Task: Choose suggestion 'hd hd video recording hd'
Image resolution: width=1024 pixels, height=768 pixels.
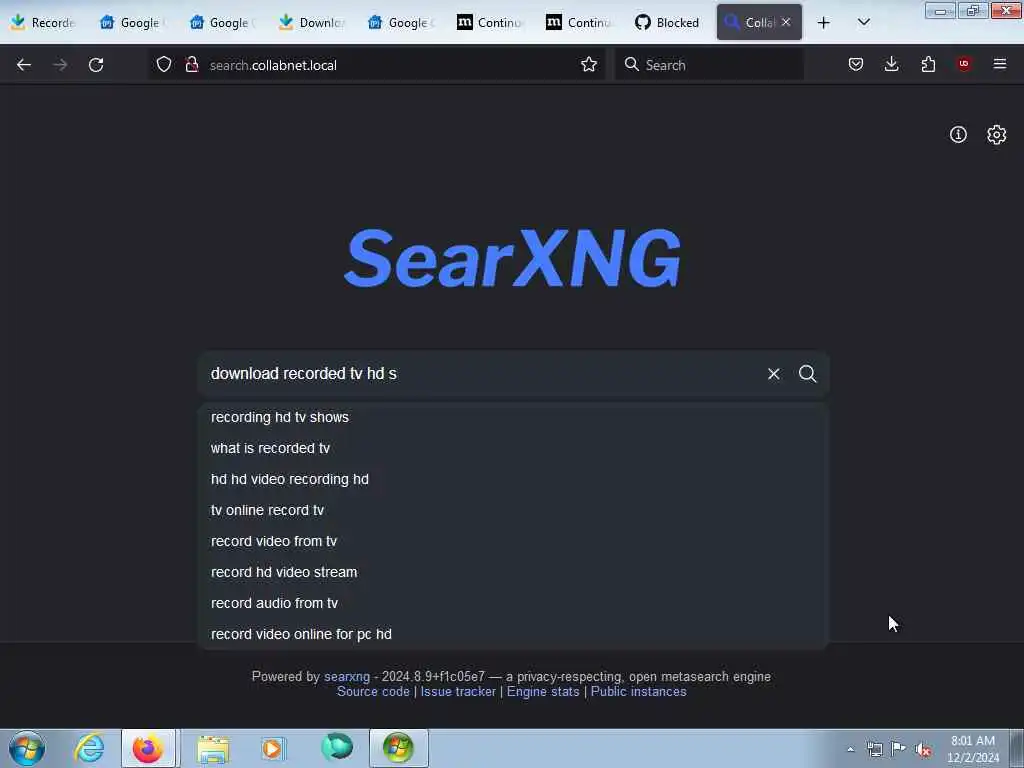Action: pos(513,479)
